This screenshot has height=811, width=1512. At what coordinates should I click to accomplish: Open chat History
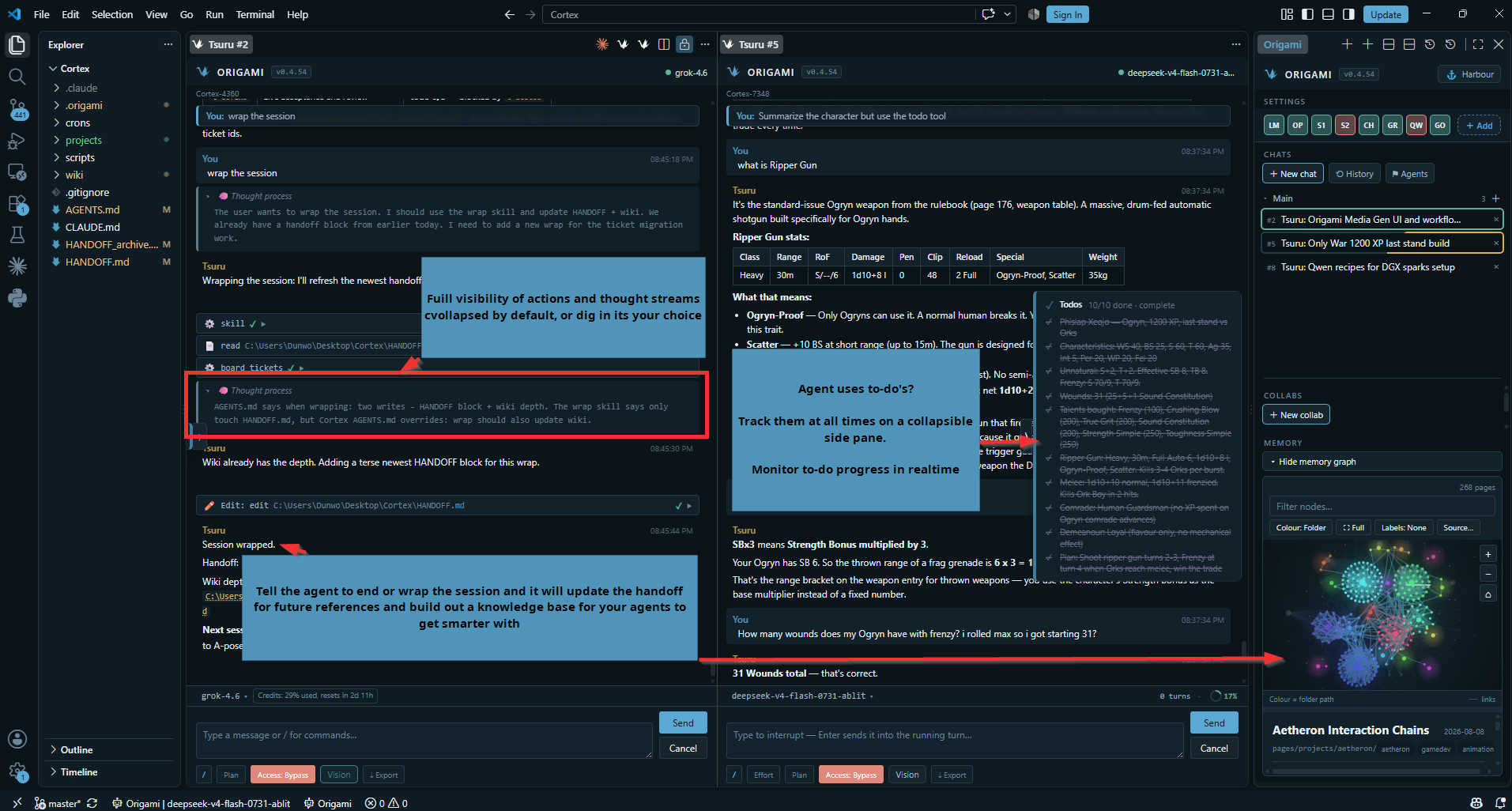pyautogui.click(x=1355, y=174)
